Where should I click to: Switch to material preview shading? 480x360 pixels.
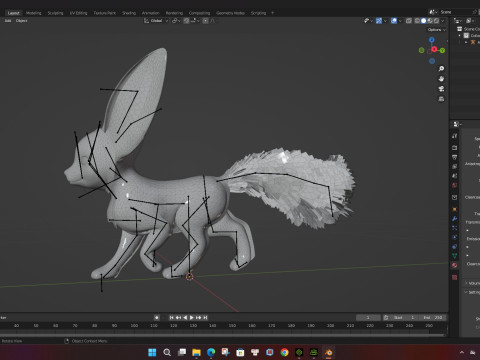click(430, 21)
